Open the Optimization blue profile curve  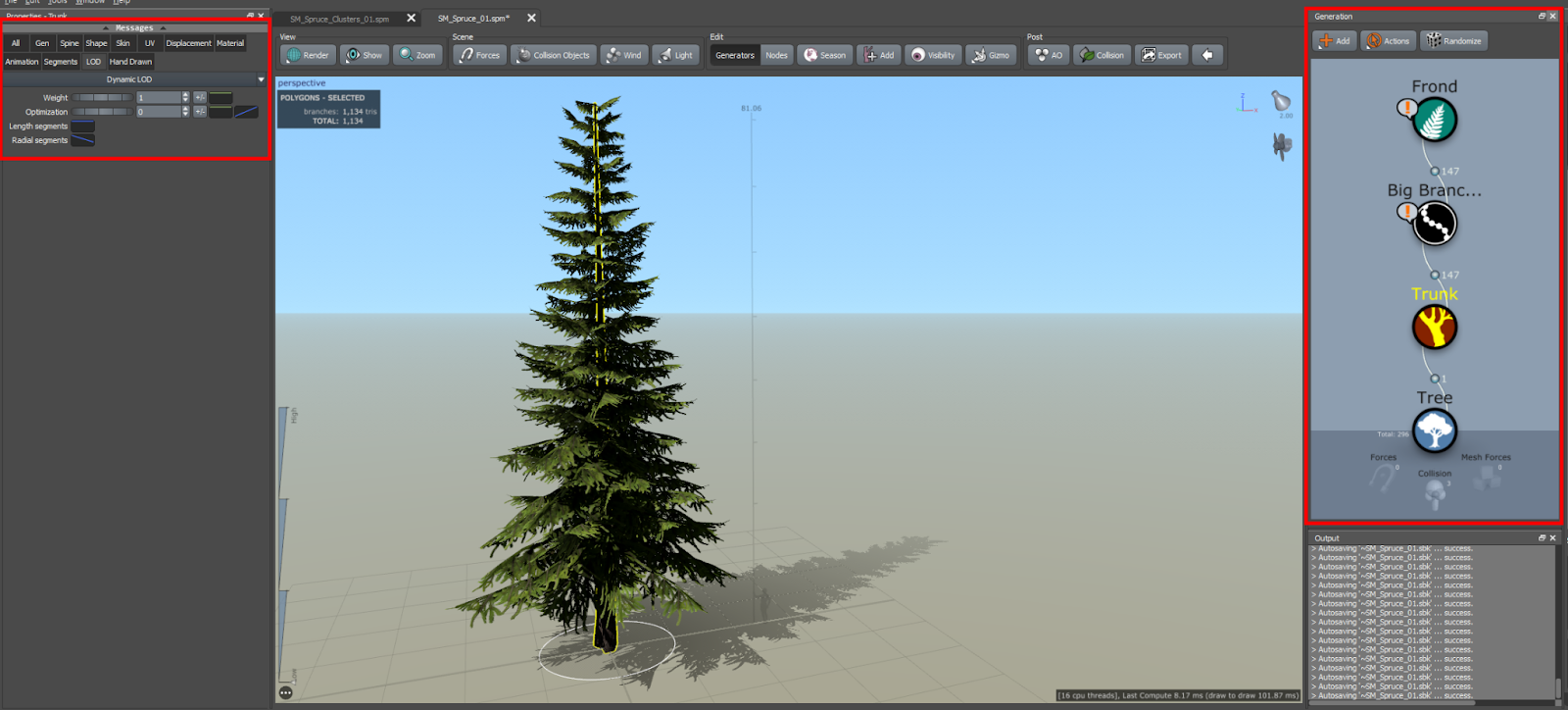[x=247, y=112]
